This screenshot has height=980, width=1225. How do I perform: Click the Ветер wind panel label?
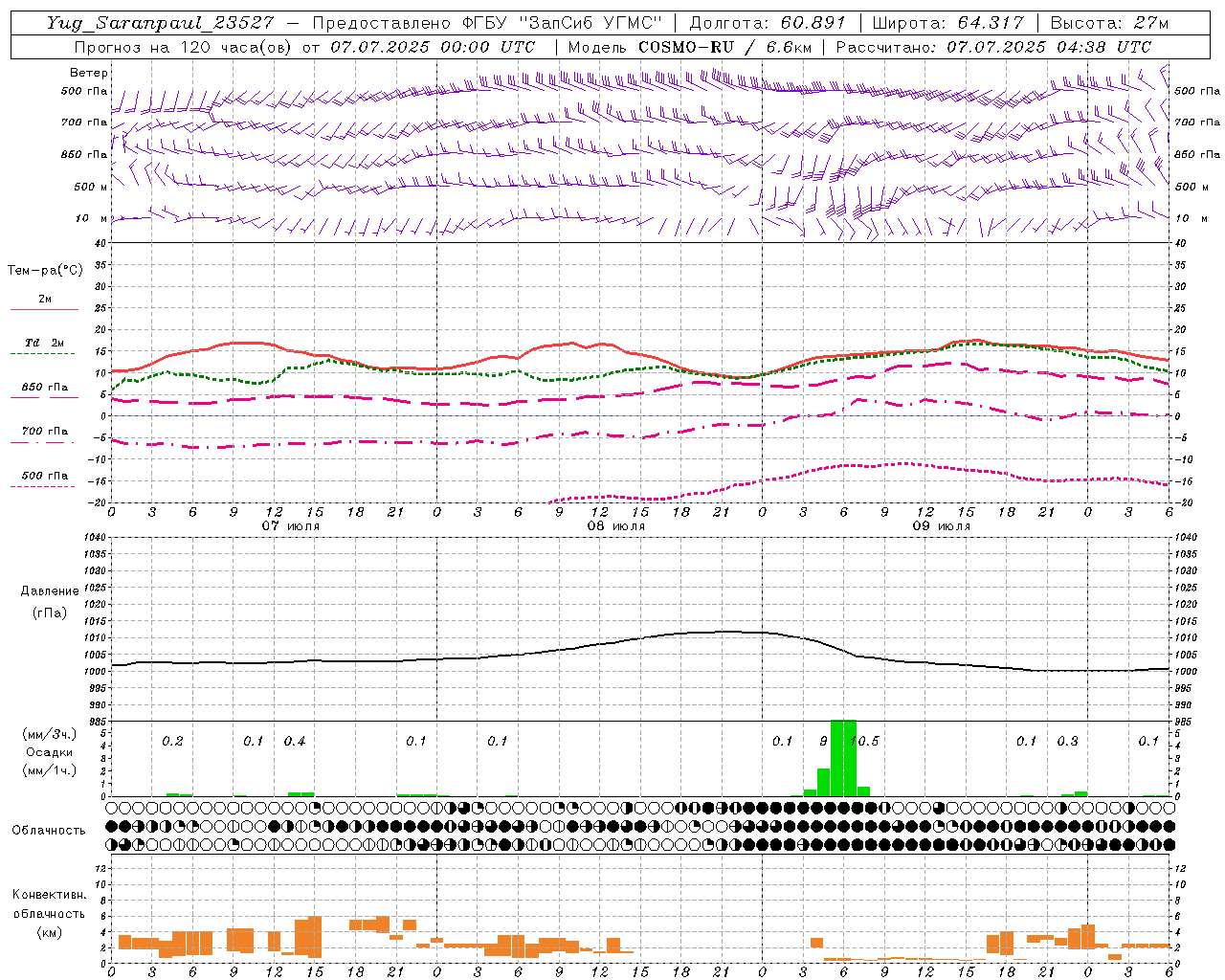89,73
